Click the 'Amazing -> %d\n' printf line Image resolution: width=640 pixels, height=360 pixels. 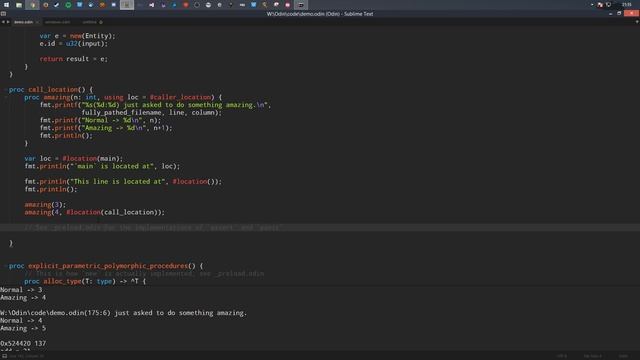click(106, 128)
